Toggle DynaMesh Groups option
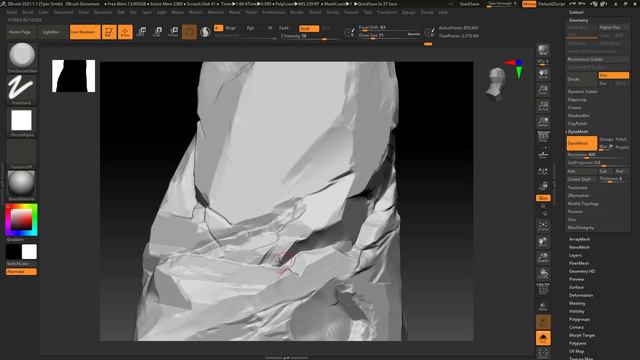Screen dimensions: 640x360 (x=606, y=140)
